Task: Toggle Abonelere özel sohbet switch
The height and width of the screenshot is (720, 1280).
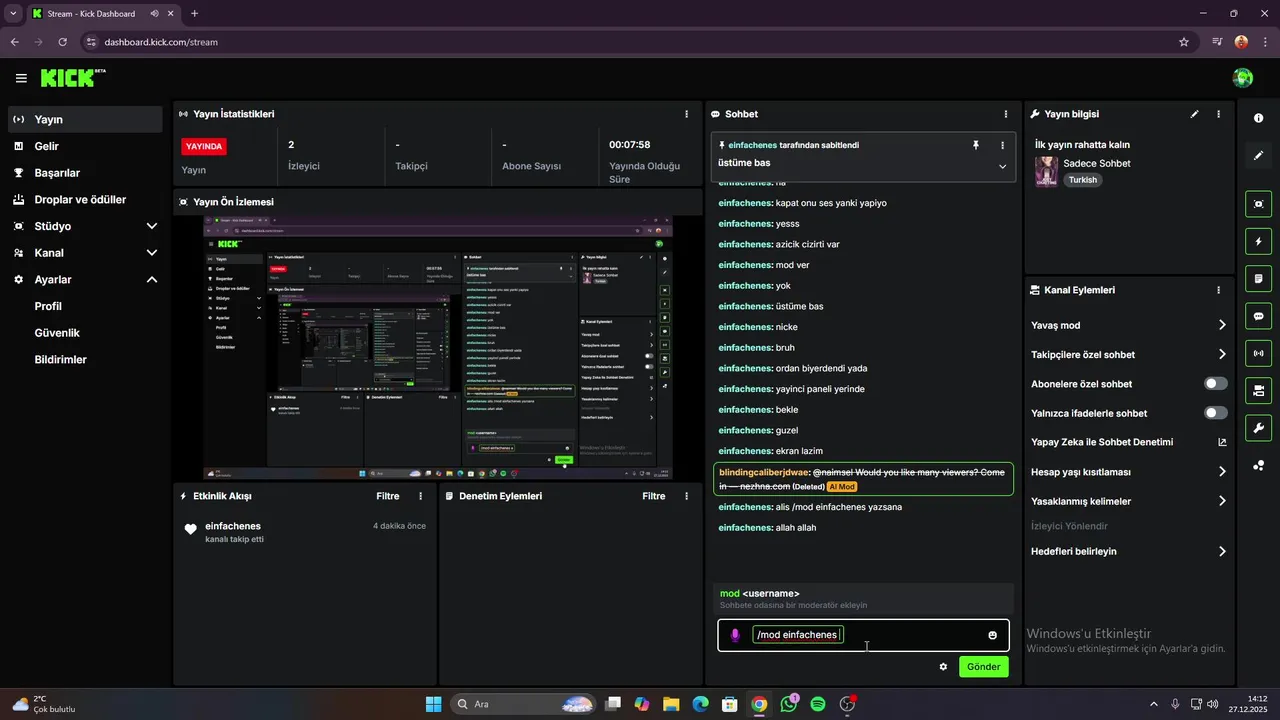Action: (1216, 384)
